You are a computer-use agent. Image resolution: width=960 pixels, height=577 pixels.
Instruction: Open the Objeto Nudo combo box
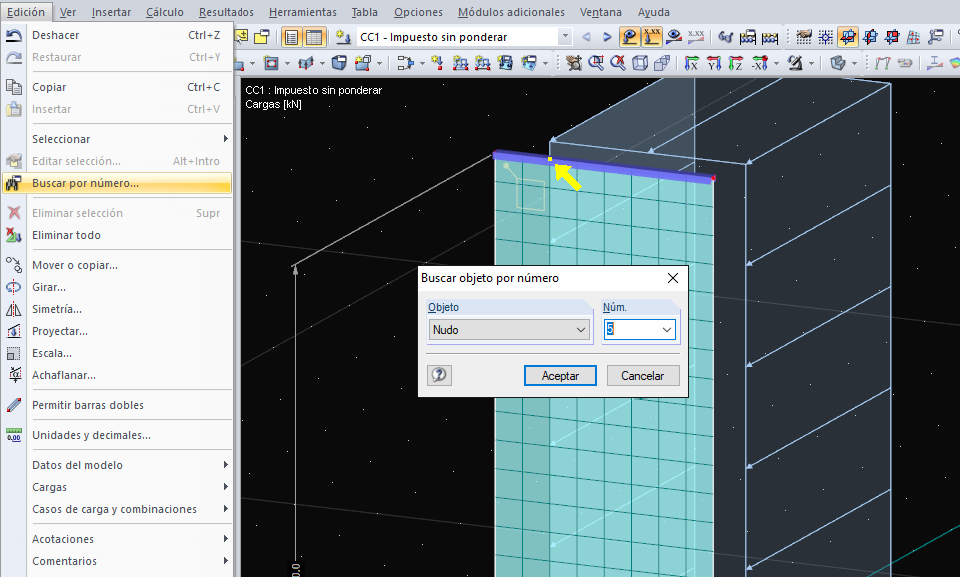click(x=509, y=330)
